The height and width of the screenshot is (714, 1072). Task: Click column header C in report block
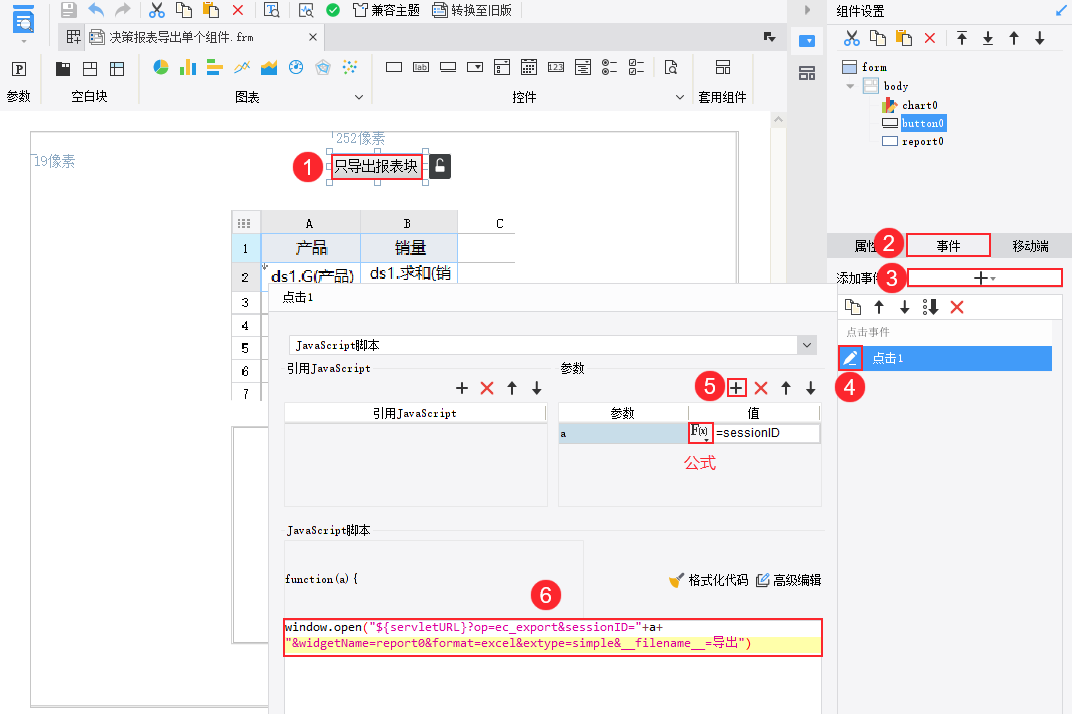point(499,224)
